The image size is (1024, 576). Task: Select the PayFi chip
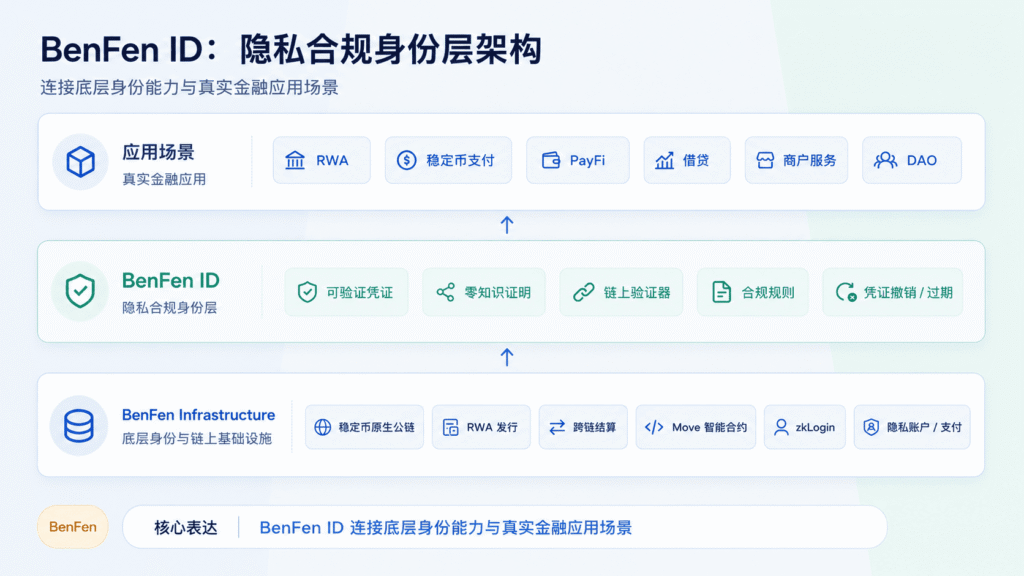[x=578, y=160]
